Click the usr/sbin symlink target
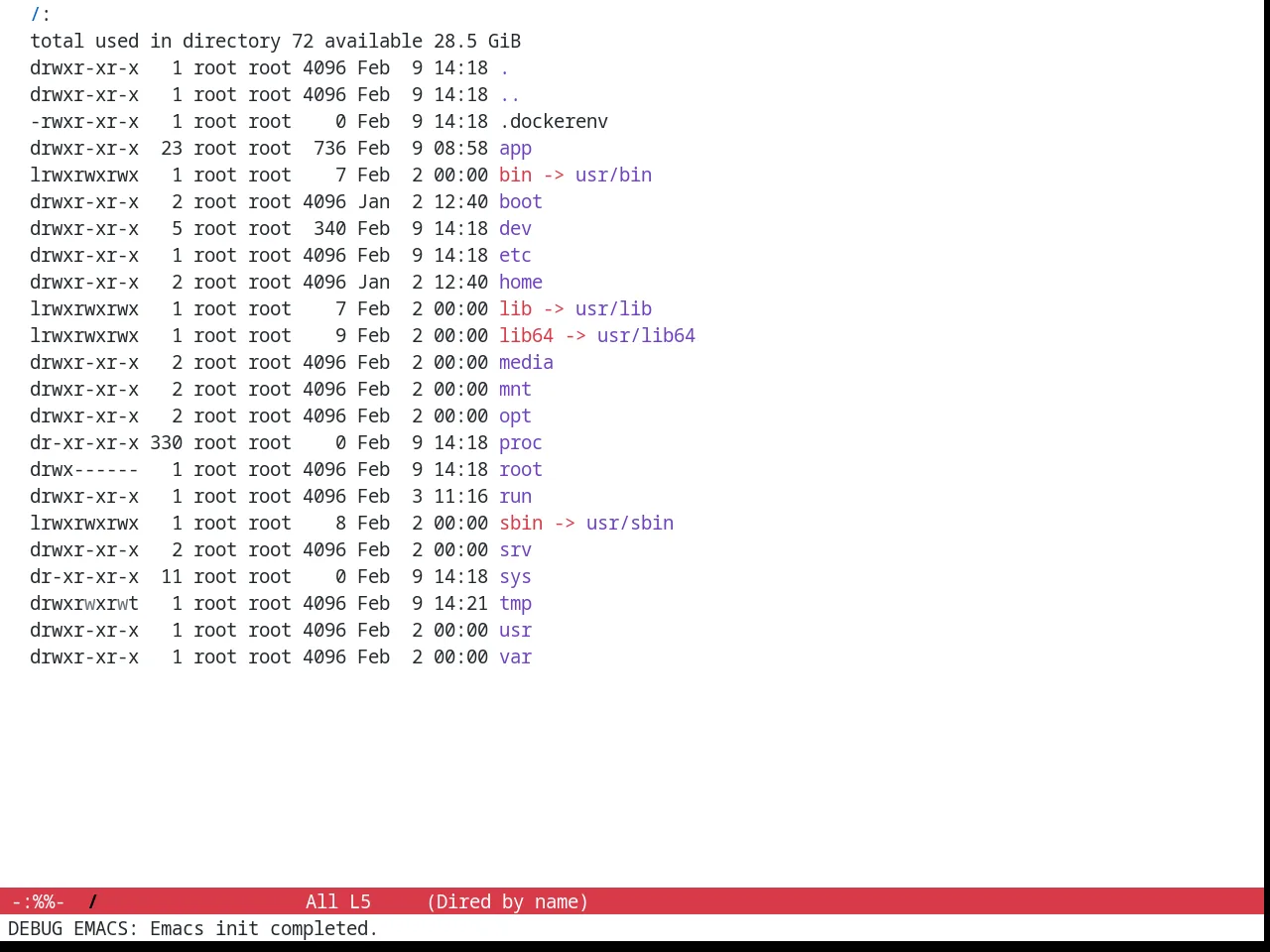 tap(630, 524)
